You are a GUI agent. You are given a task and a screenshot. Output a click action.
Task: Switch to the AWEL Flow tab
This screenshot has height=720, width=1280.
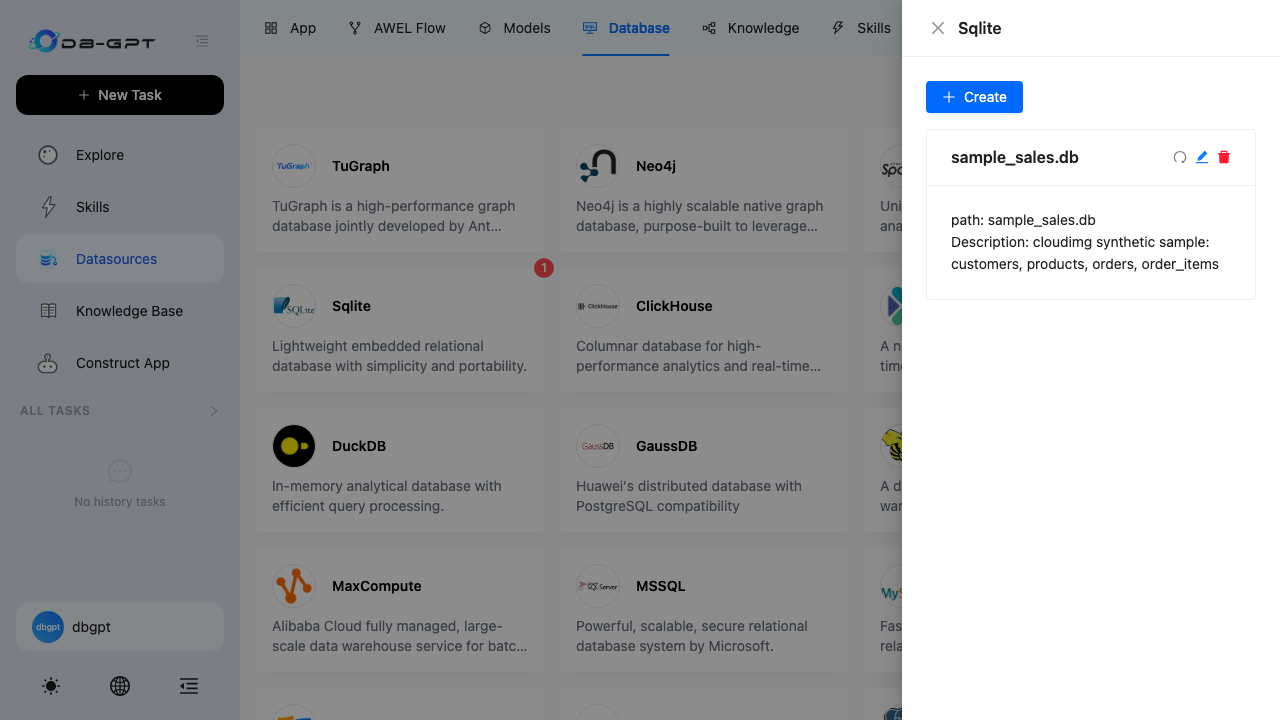pyautogui.click(x=397, y=28)
